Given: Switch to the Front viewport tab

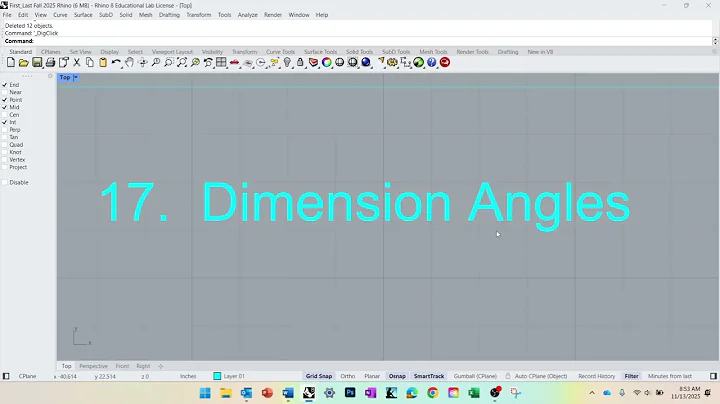Looking at the screenshot, I should coord(122,366).
